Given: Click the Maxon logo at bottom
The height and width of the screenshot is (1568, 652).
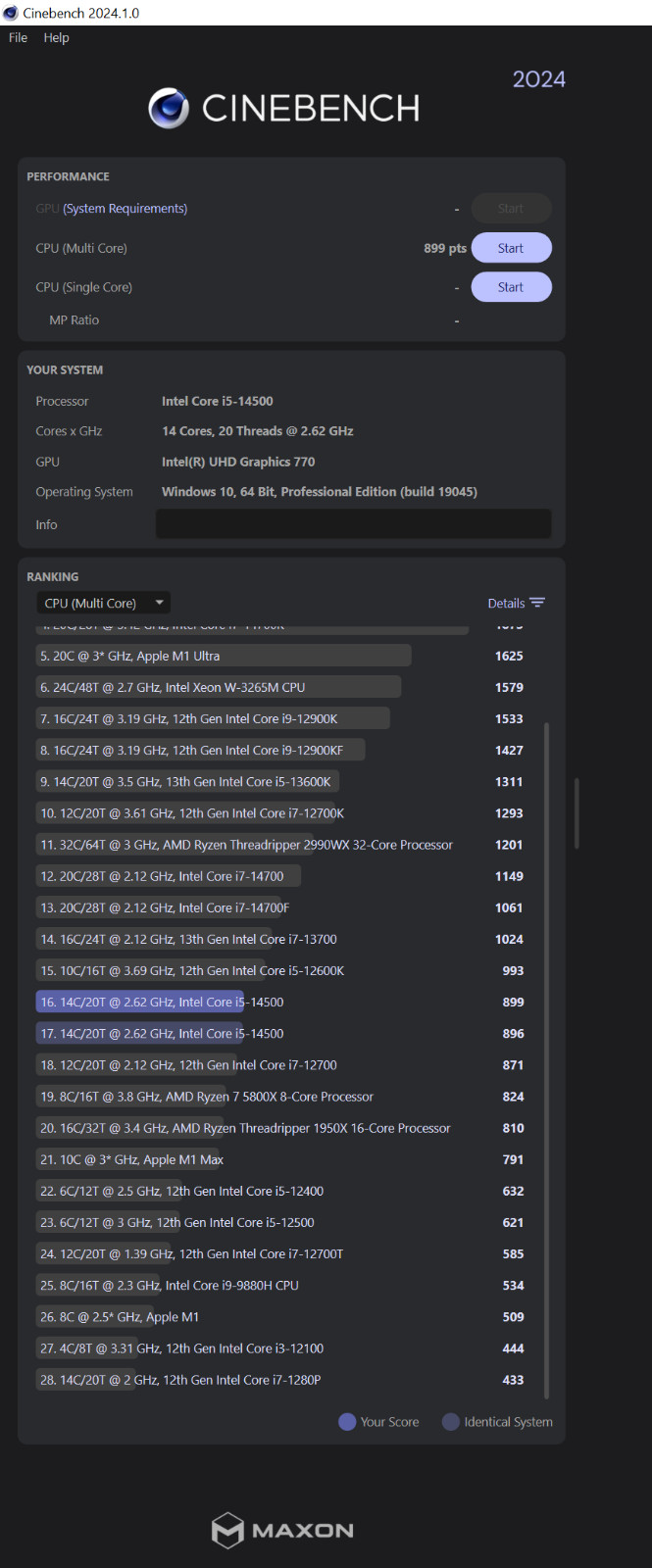Looking at the screenshot, I should point(282,1530).
